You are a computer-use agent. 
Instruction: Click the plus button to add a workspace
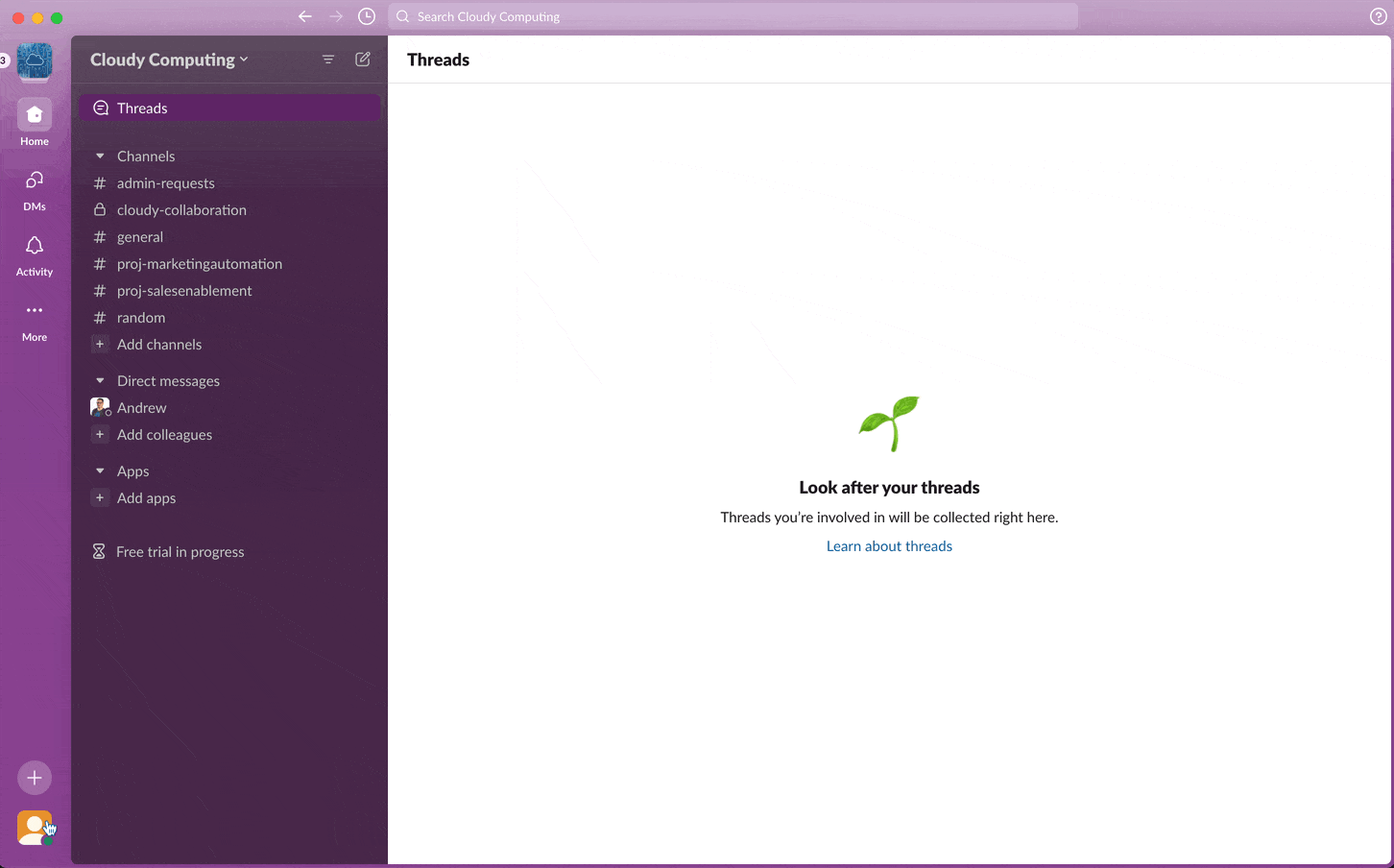[34, 778]
